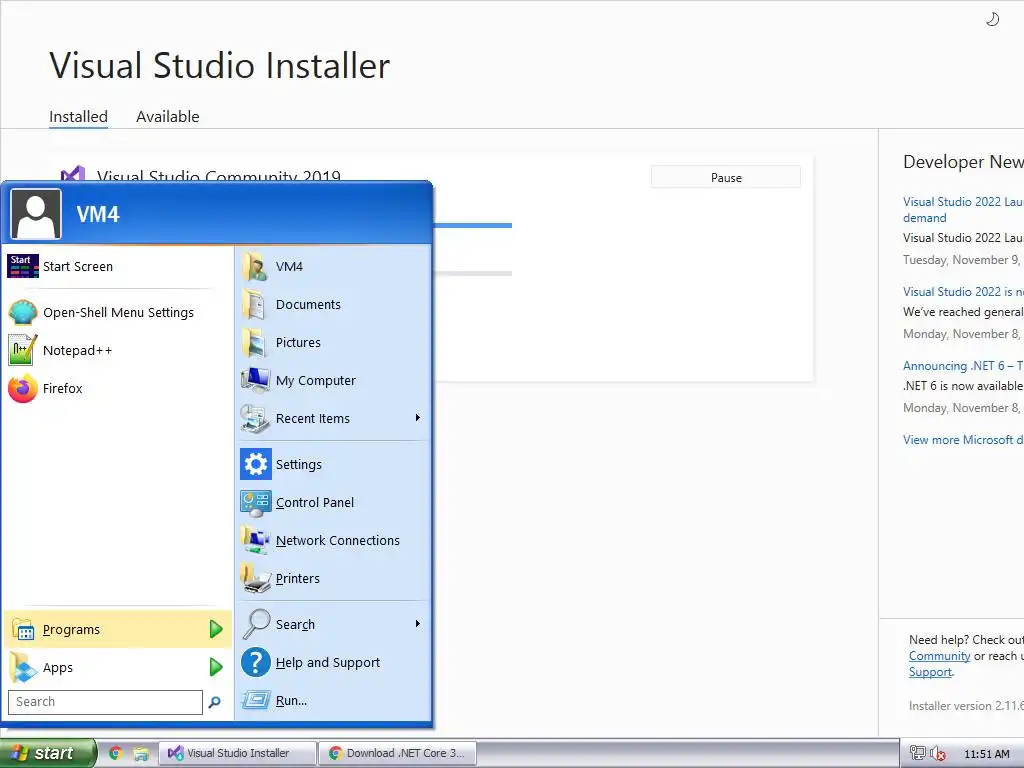This screenshot has width=1024, height=768.
Task: Click the start menu Search input field
Action: click(105, 702)
